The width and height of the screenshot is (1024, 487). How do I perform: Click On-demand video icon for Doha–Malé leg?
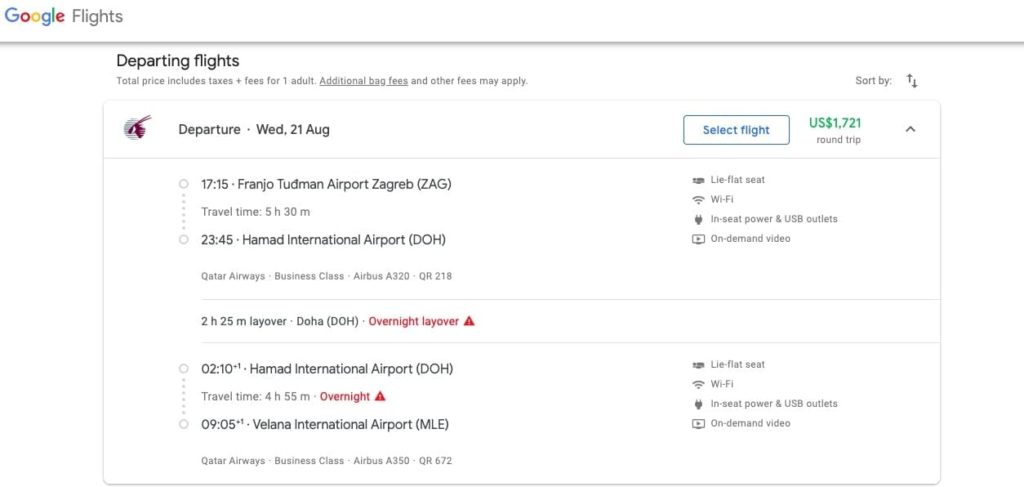coord(698,424)
